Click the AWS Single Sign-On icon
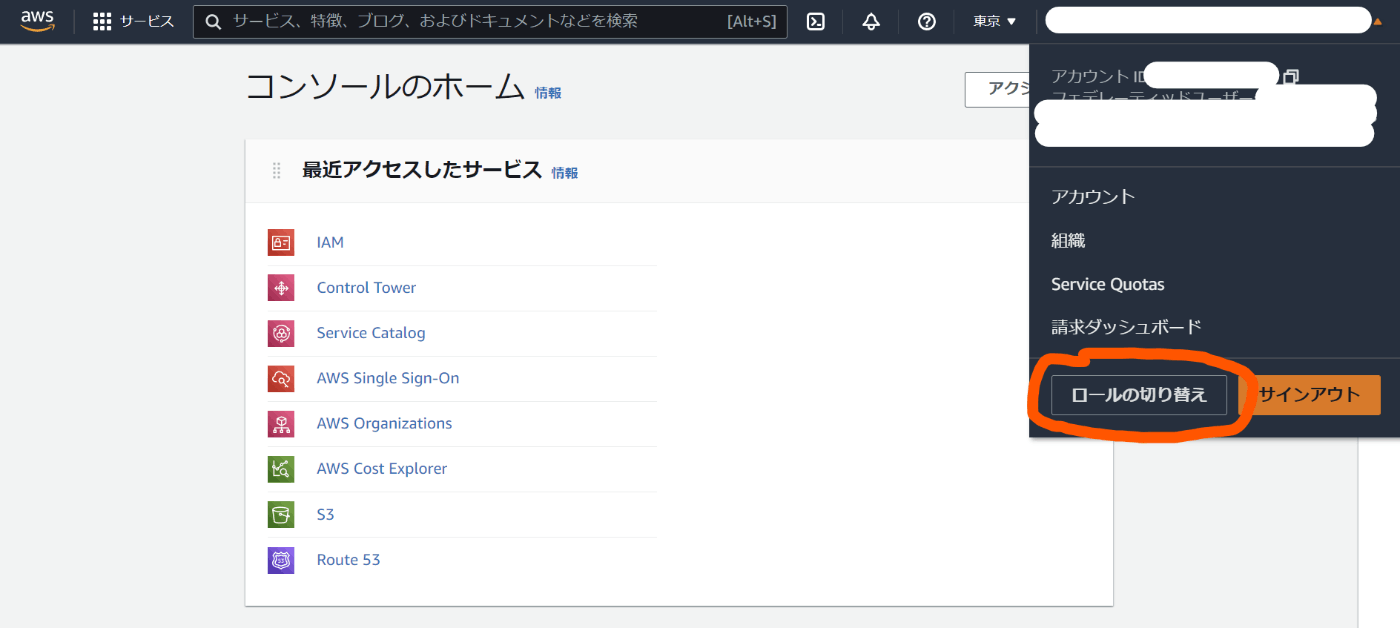Image resolution: width=1400 pixels, height=628 pixels. (x=281, y=378)
